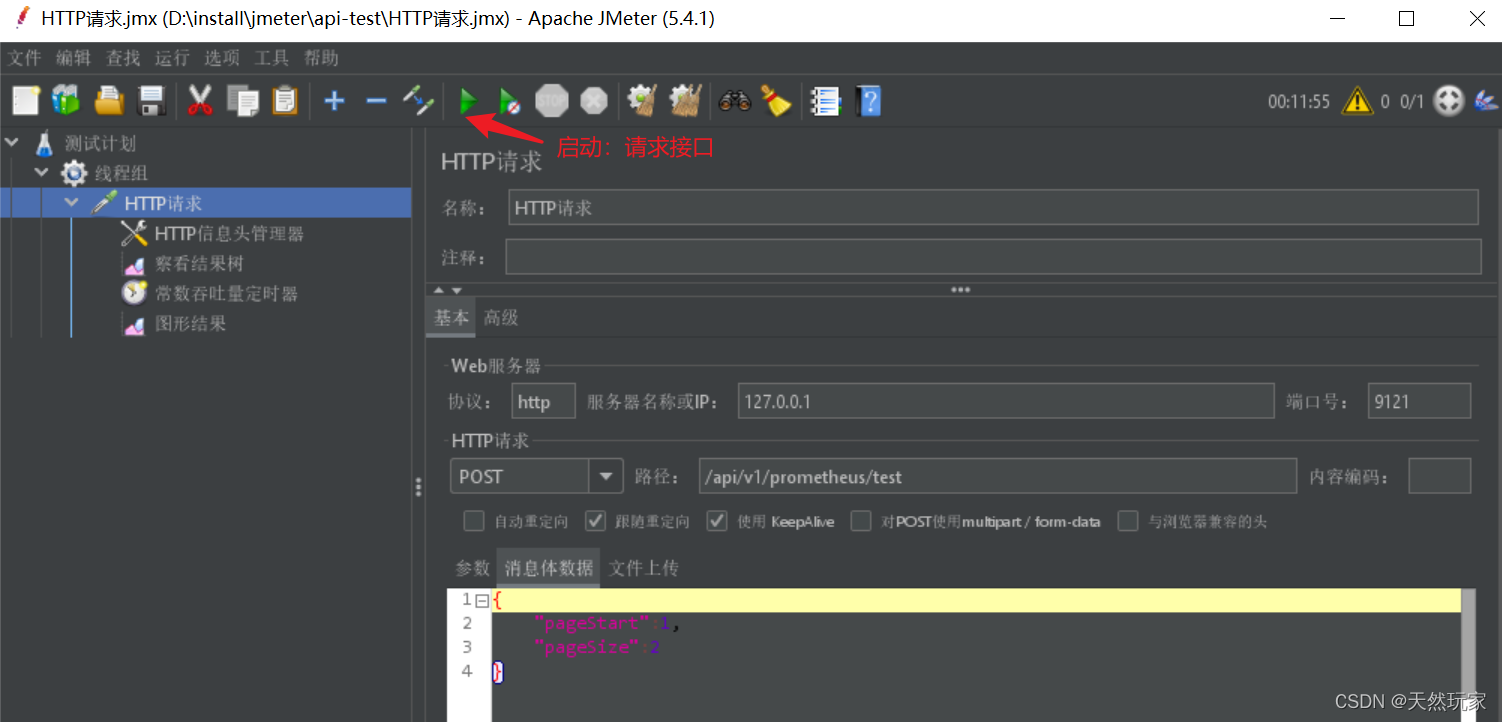Click the Paste clipboard icon
Viewport: 1502px width, 722px height.
(x=285, y=100)
